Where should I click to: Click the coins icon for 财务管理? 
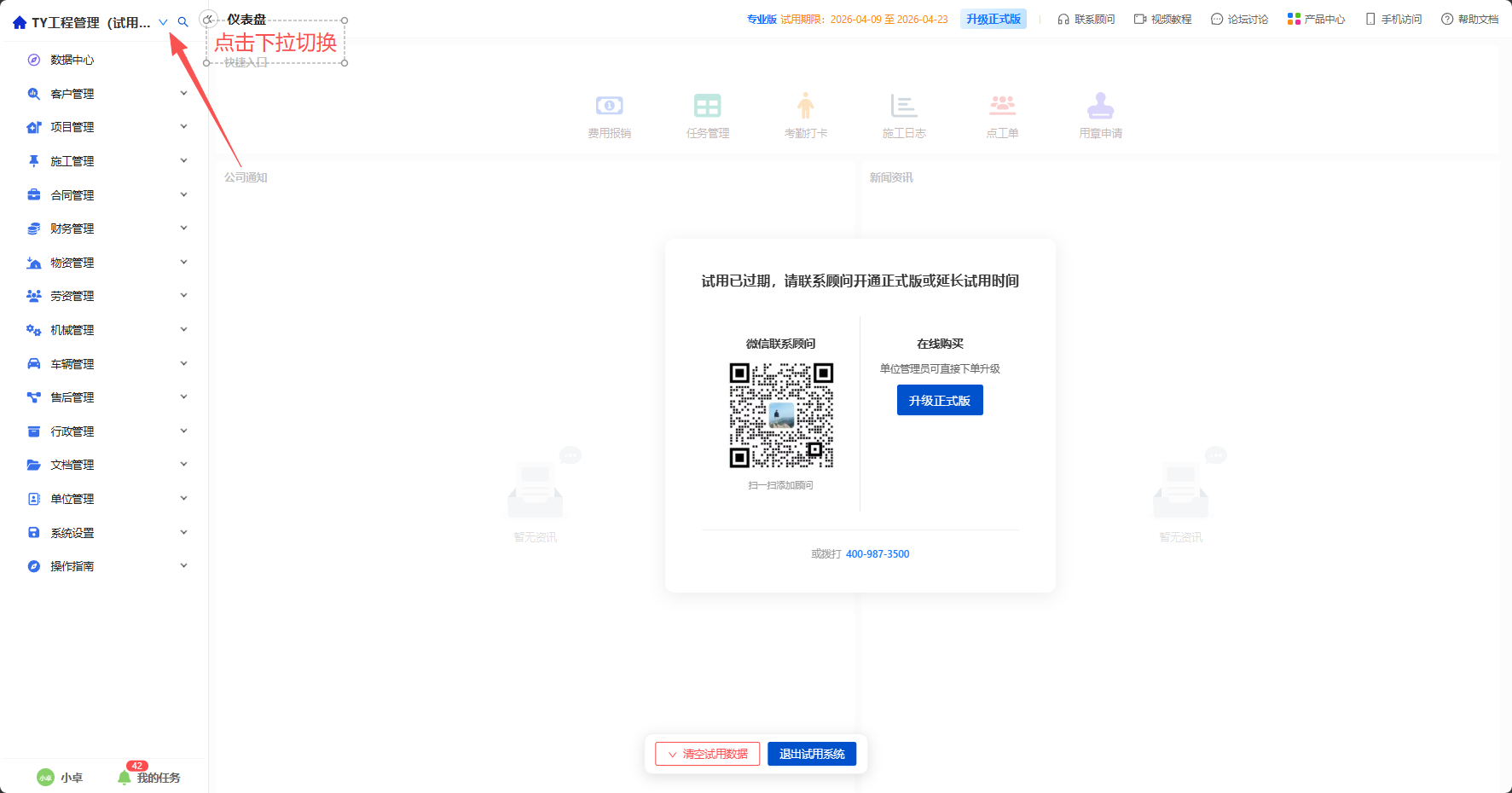[34, 229]
